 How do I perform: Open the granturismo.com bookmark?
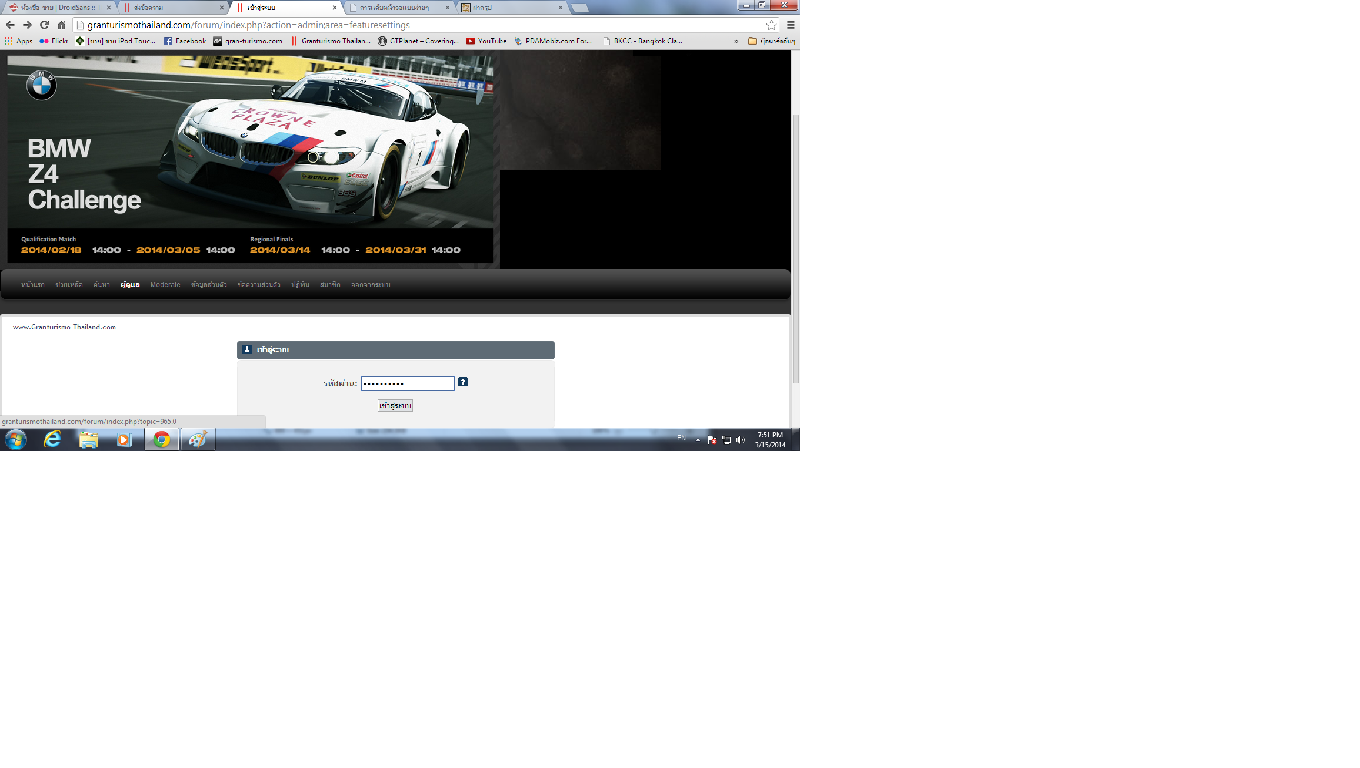click(248, 41)
